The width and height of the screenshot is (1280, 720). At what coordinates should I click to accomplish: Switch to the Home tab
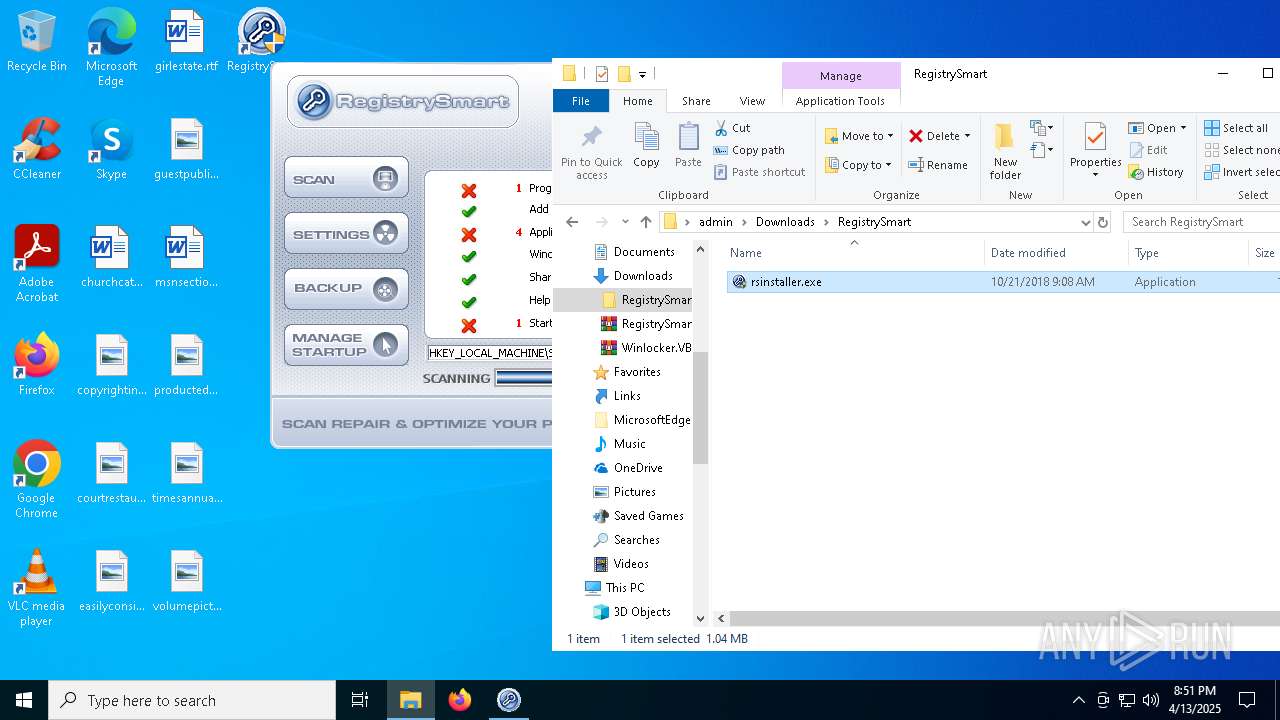(x=638, y=101)
